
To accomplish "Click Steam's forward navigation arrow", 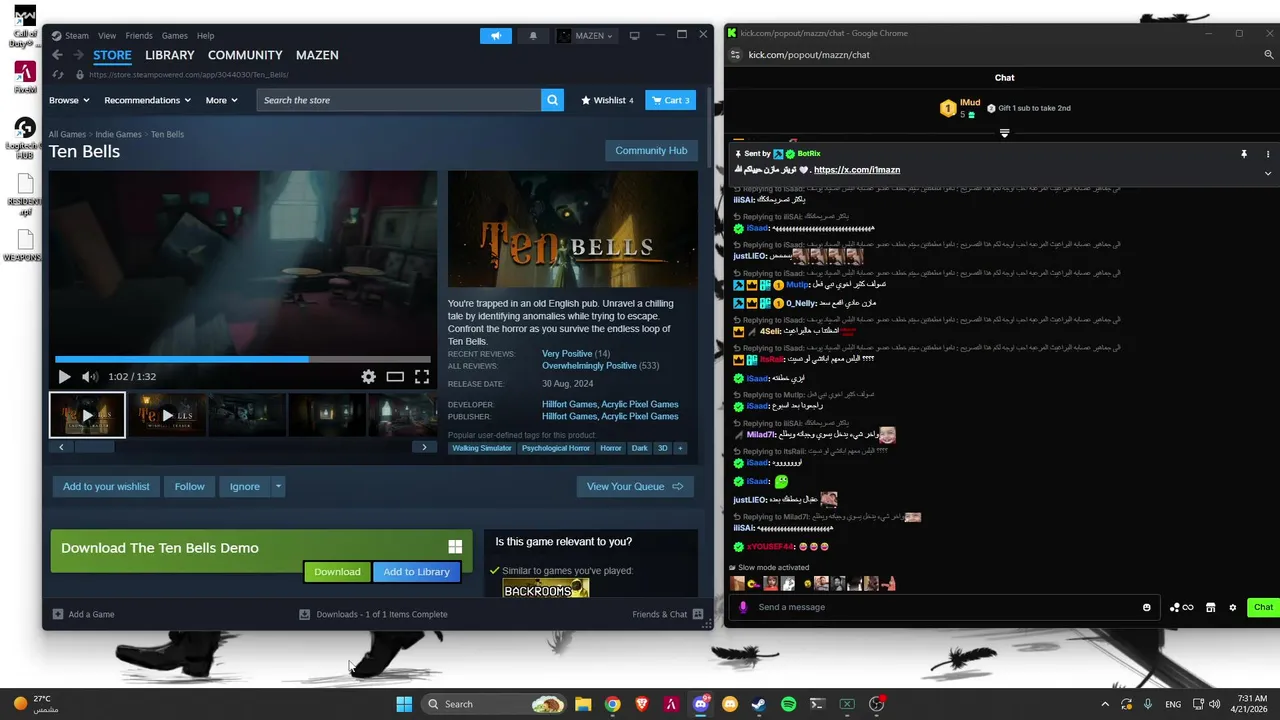I will 79,55.
